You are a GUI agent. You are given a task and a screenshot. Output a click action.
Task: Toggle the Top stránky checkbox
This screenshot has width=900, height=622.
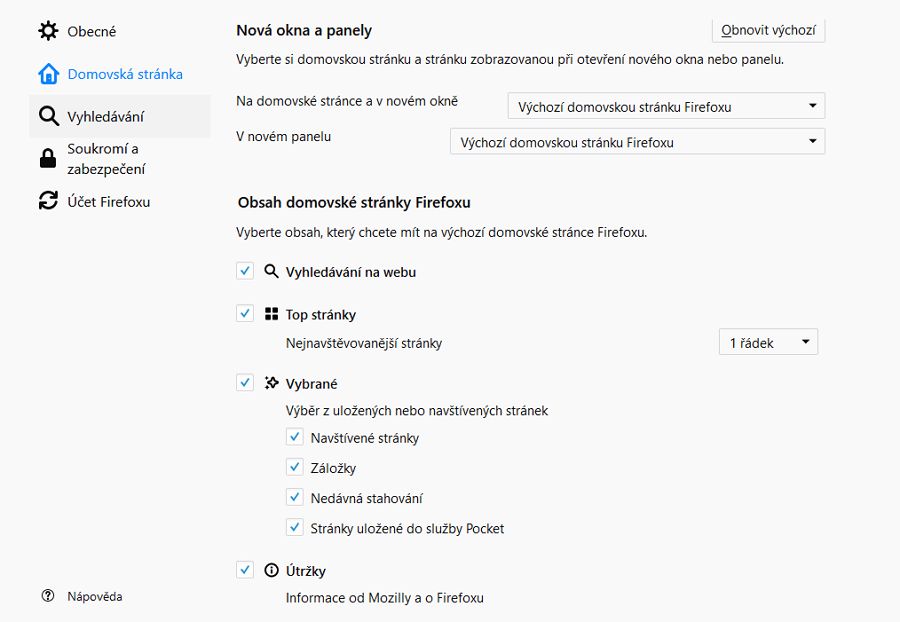[x=245, y=314]
